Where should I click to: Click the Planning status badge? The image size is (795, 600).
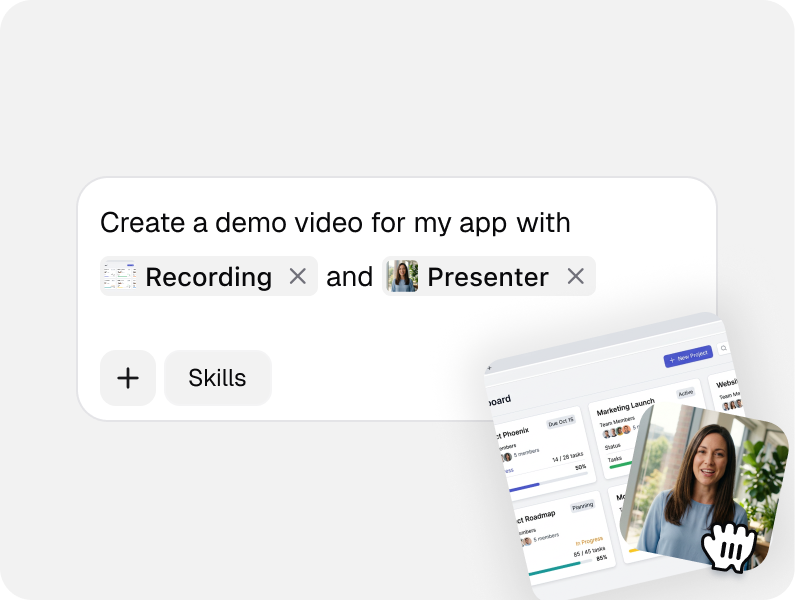tap(582, 506)
